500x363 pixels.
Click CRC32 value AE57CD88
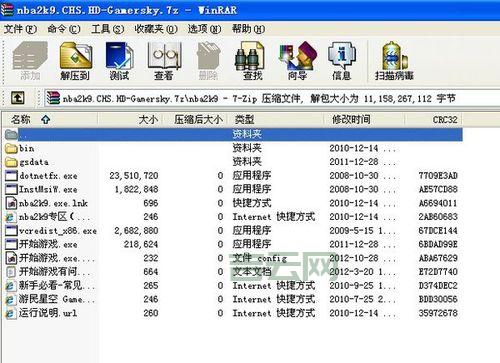(x=438, y=189)
